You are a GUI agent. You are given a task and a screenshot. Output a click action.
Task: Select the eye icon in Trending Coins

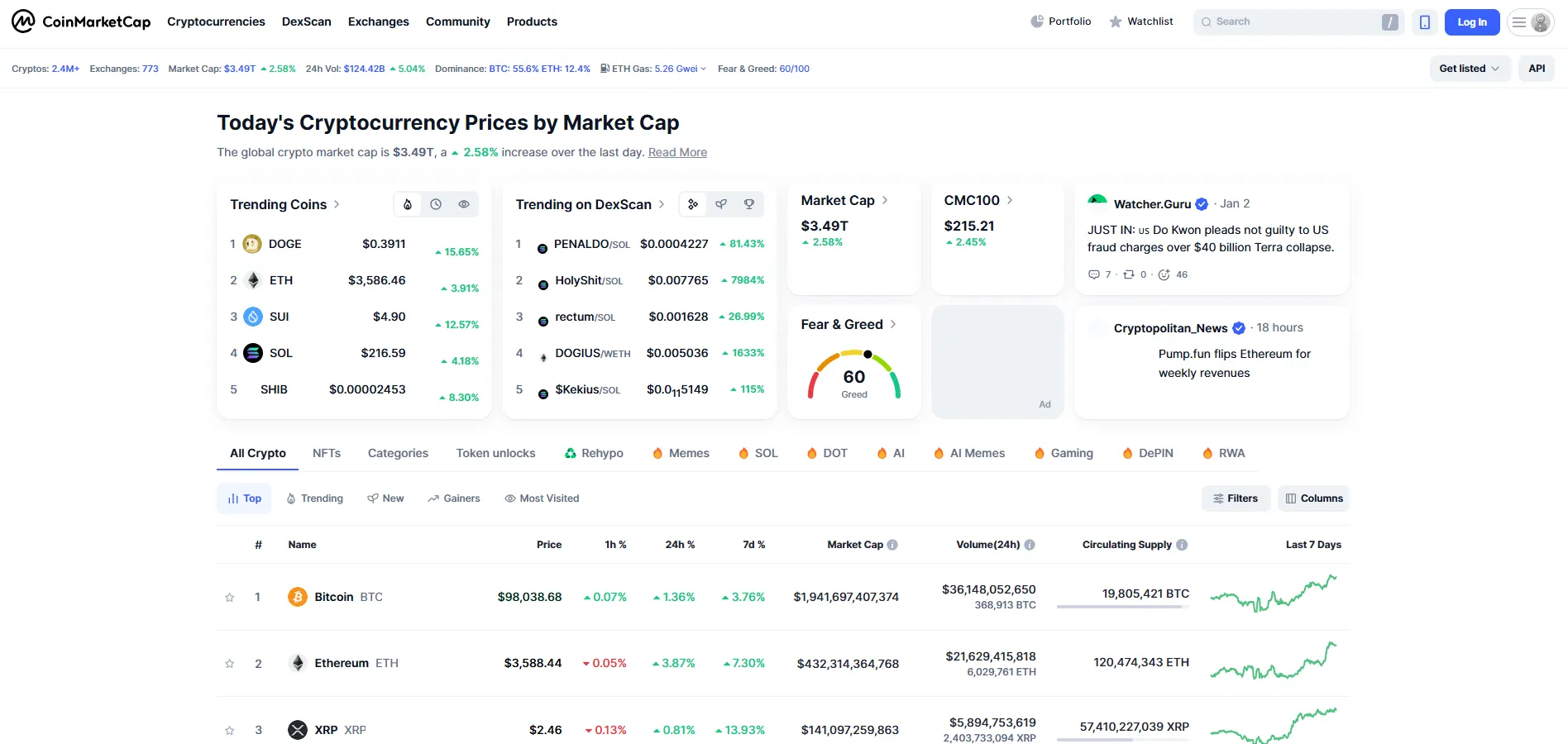click(464, 204)
